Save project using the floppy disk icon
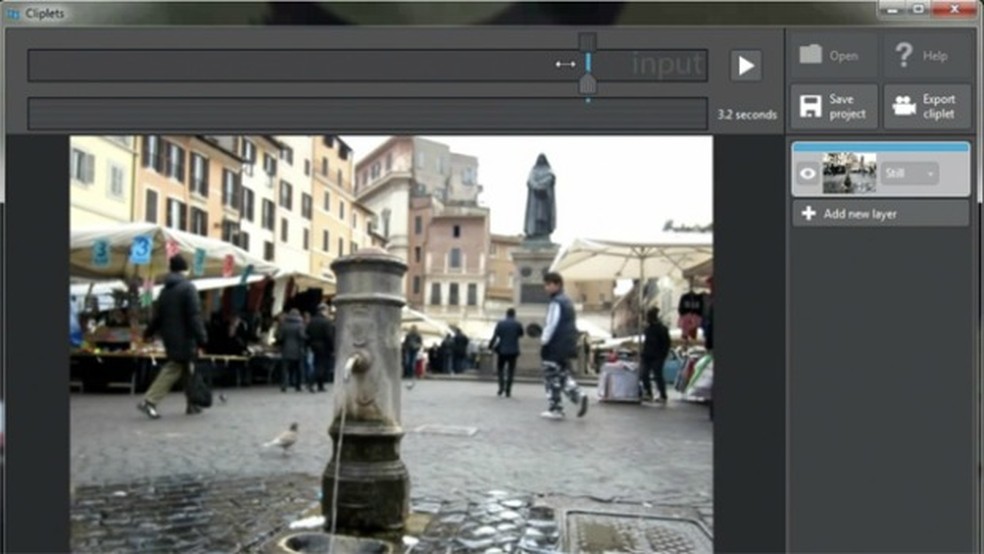 point(810,106)
